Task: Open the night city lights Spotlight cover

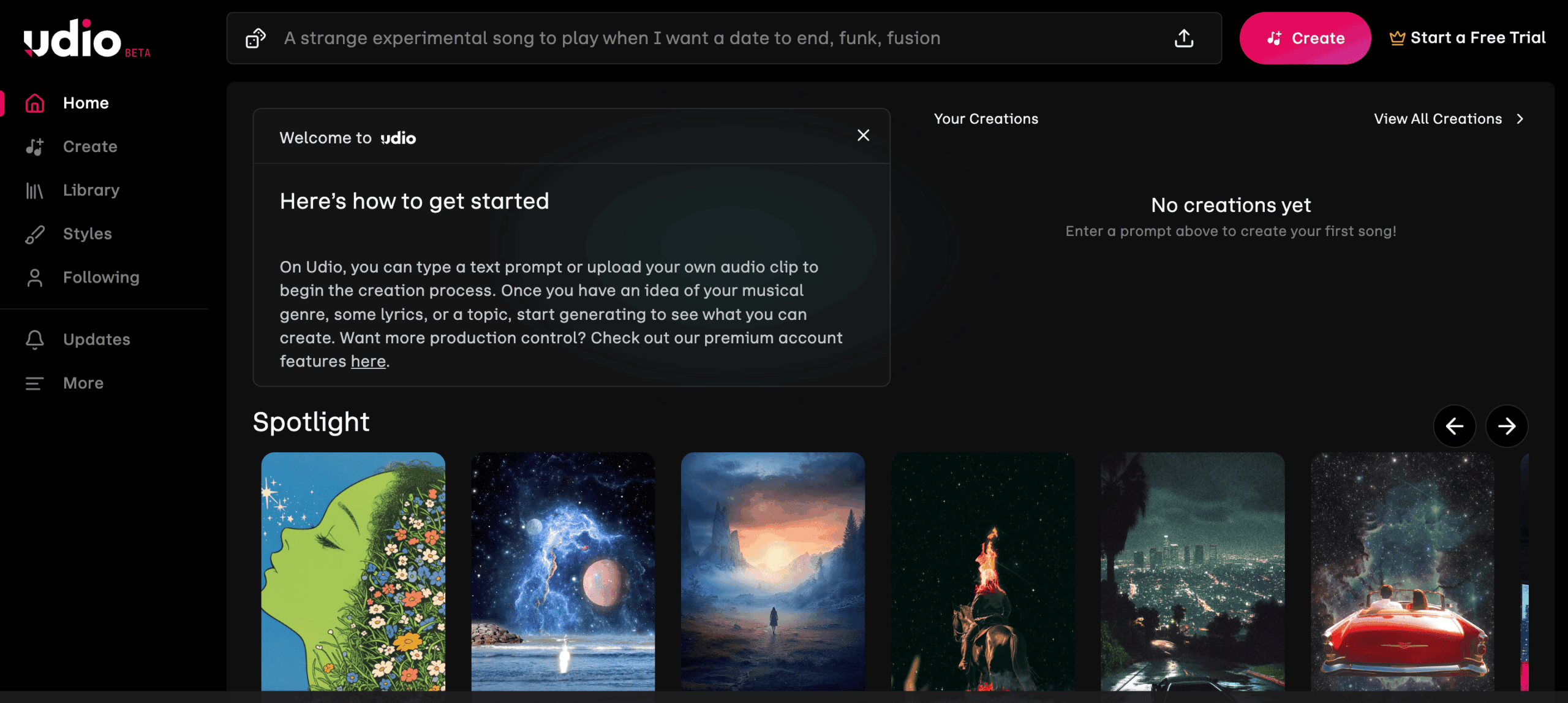Action: pyautogui.click(x=1193, y=572)
